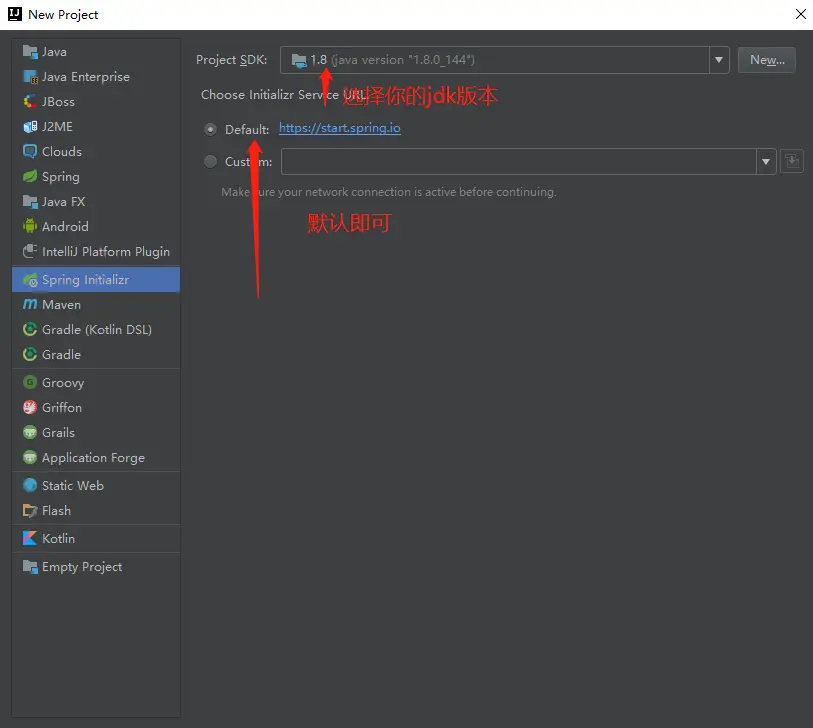Select the Default service URL radio button
Viewport: 813px width, 728px height.
point(210,129)
